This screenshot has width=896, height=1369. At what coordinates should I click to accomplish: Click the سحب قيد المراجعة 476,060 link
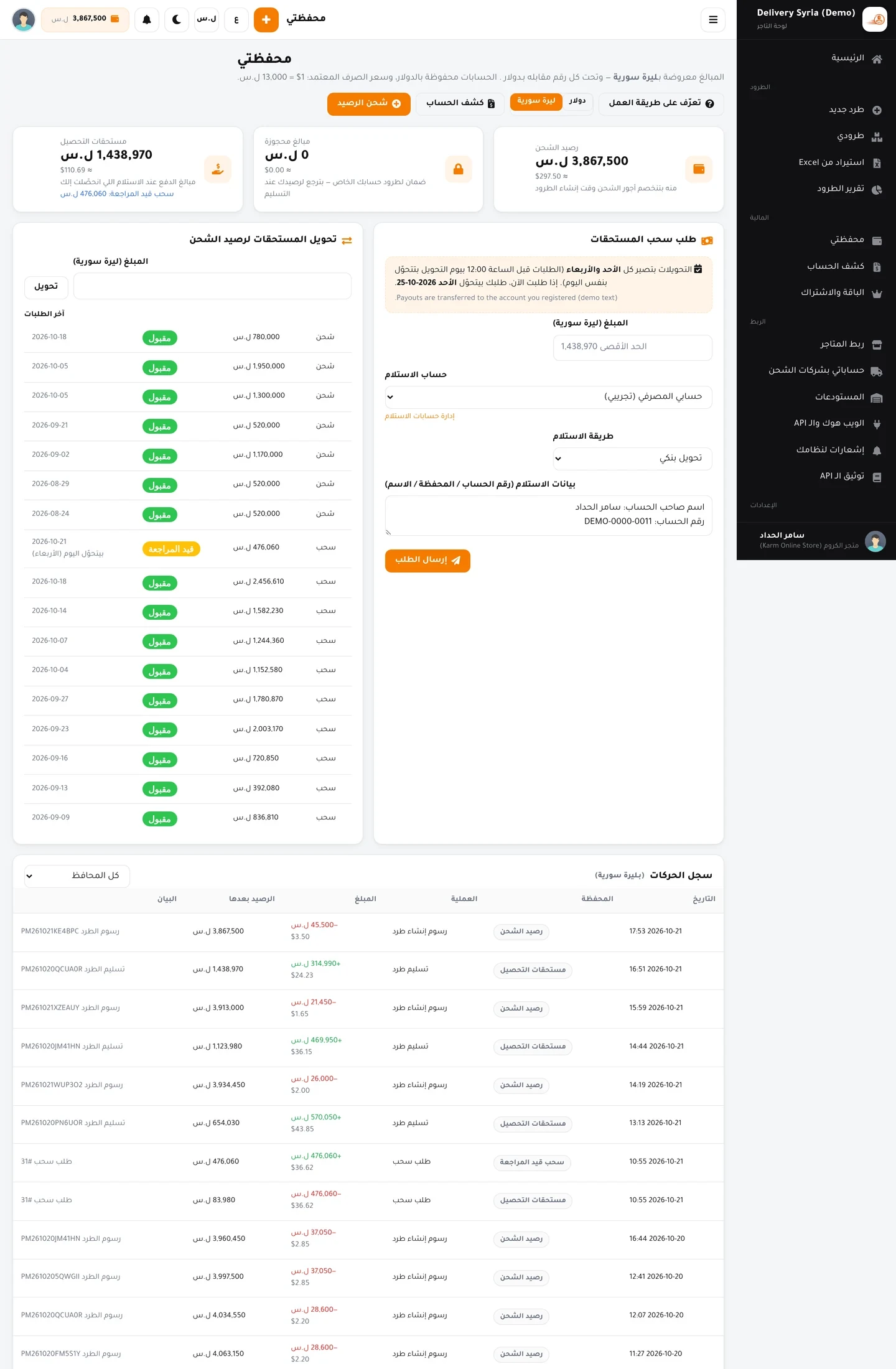coord(117,194)
